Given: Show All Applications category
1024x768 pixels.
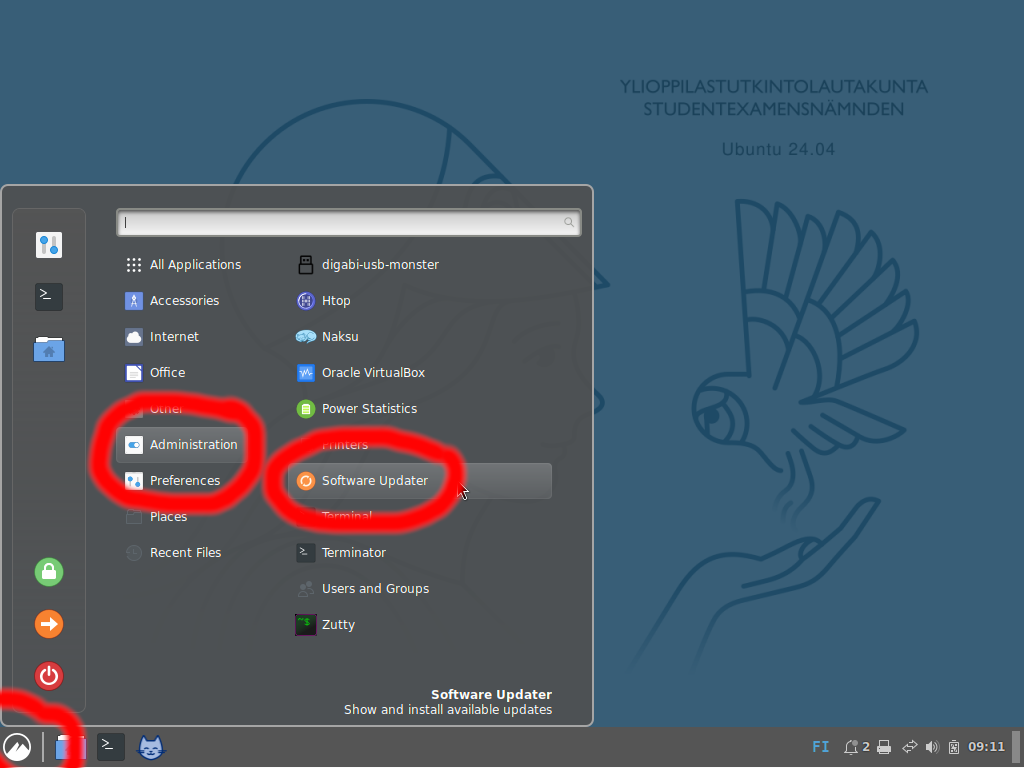Looking at the screenshot, I should tap(194, 265).
